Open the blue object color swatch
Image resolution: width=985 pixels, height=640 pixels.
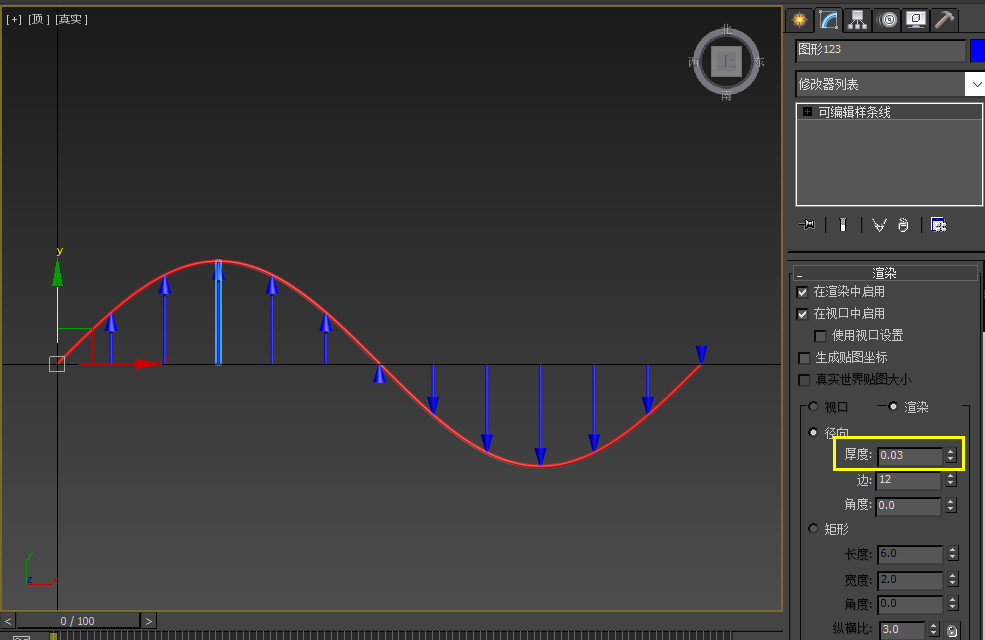pyautogui.click(x=977, y=51)
